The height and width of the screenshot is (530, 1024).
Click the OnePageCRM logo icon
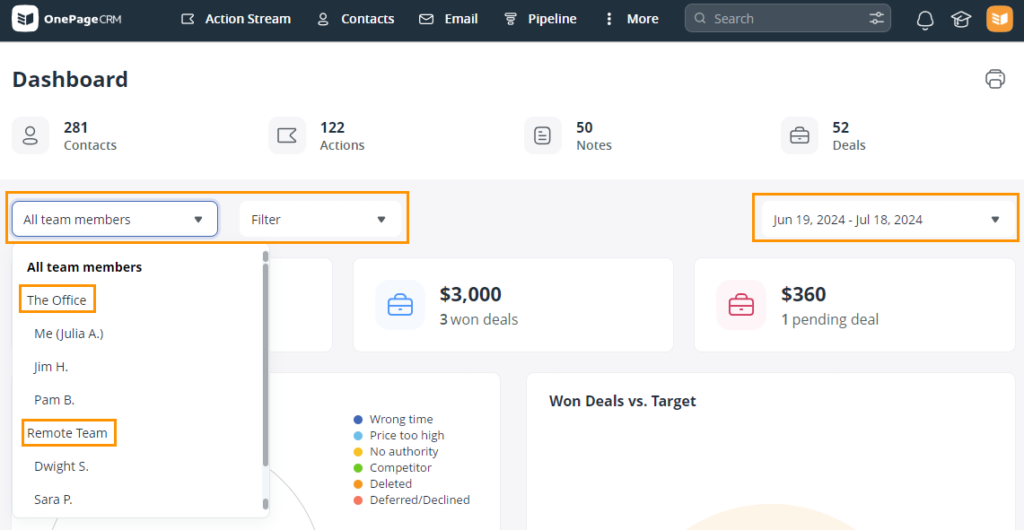coord(25,19)
